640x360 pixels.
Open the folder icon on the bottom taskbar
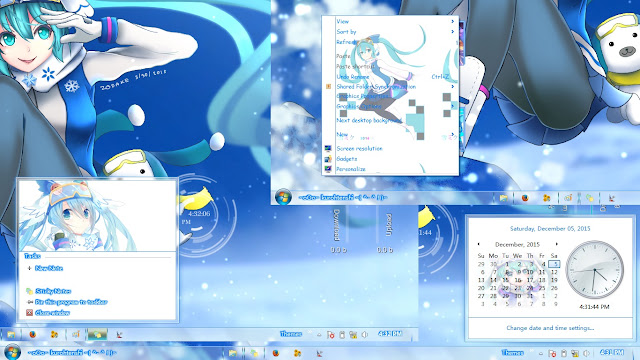pos(233,353)
